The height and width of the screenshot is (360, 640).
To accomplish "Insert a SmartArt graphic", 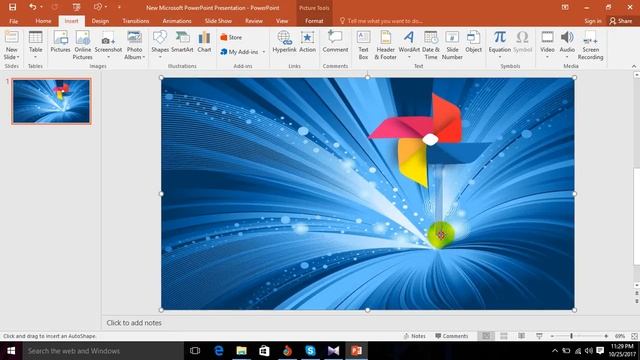I will coord(182,42).
